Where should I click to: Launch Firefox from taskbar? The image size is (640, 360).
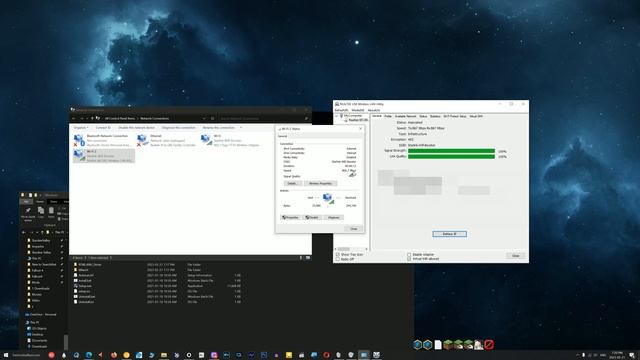(x=113, y=355)
